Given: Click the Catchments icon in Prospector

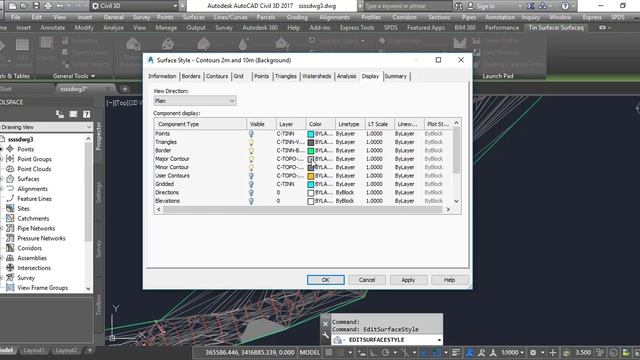Looking at the screenshot, I should [10, 218].
